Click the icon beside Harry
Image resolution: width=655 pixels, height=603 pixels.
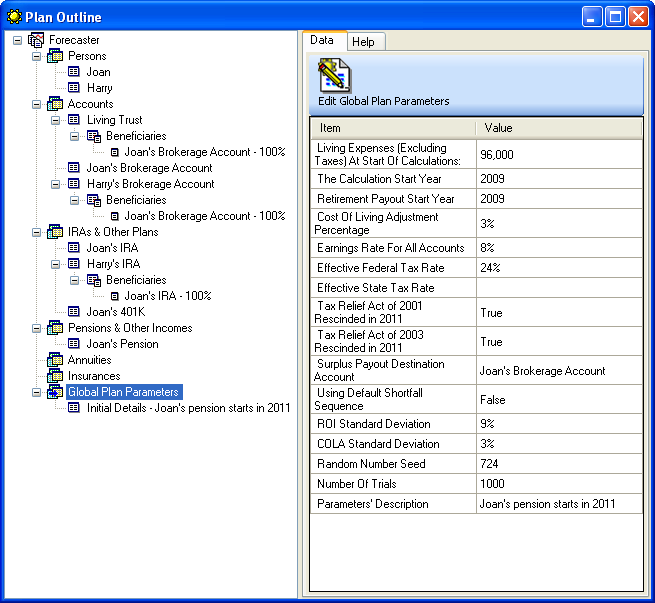[x=74, y=88]
